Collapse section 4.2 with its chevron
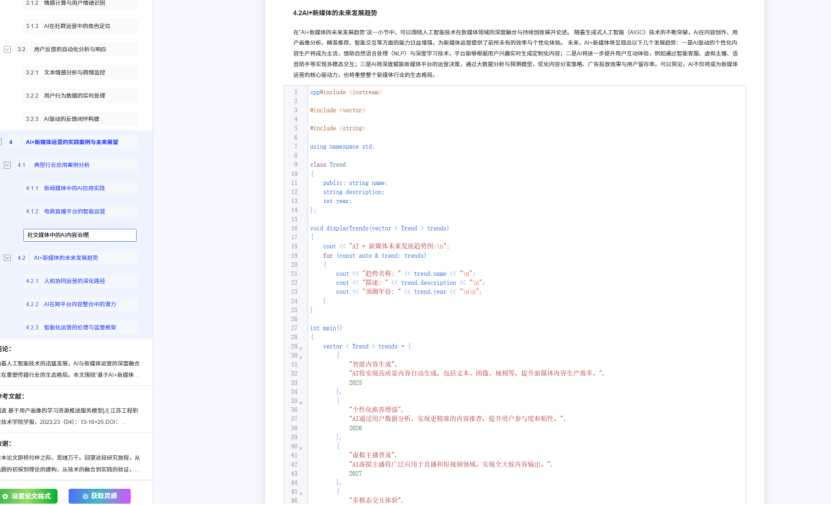The height and width of the screenshot is (505, 831). (x=7, y=258)
